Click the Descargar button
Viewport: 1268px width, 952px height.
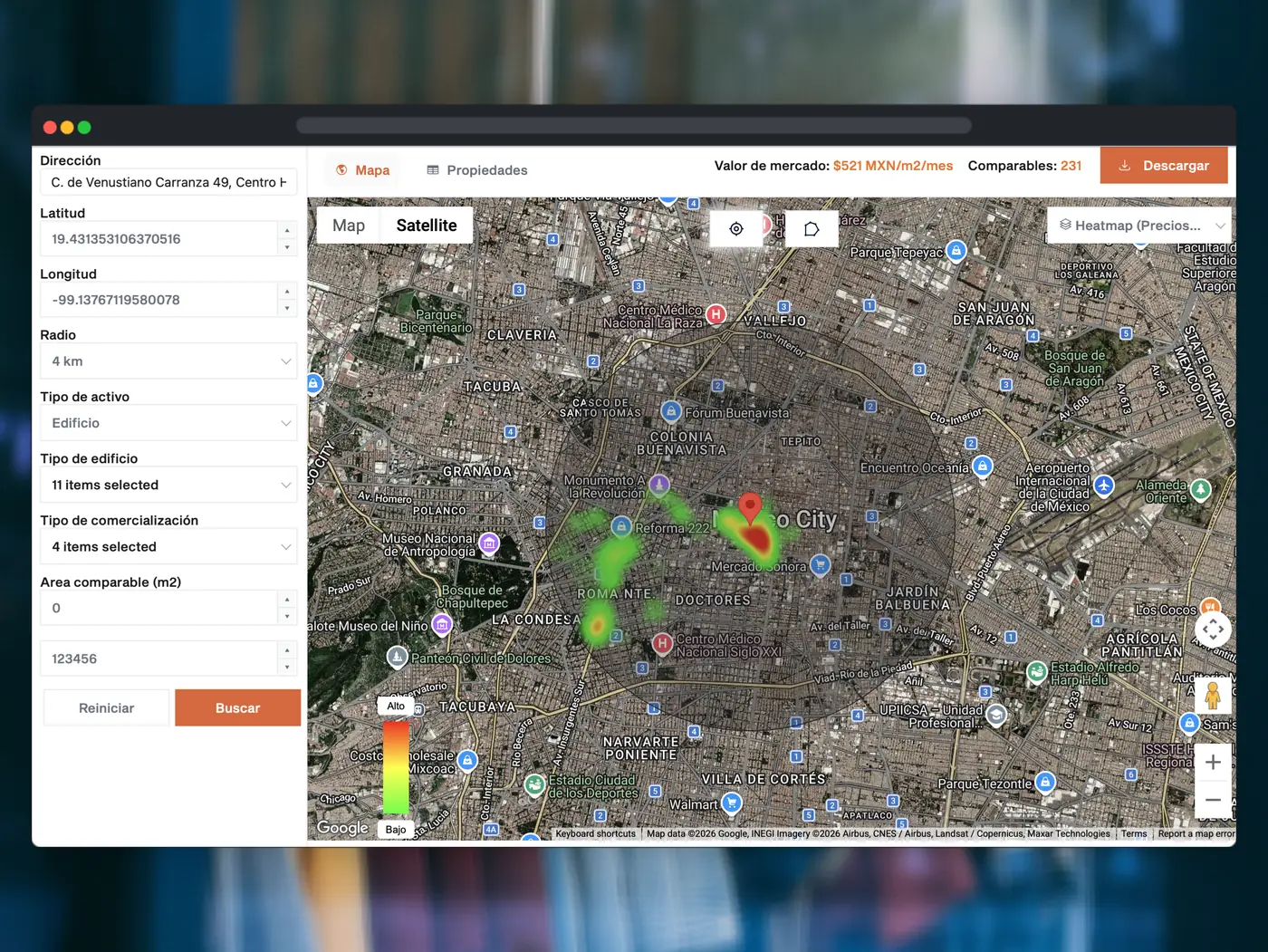click(x=1164, y=166)
